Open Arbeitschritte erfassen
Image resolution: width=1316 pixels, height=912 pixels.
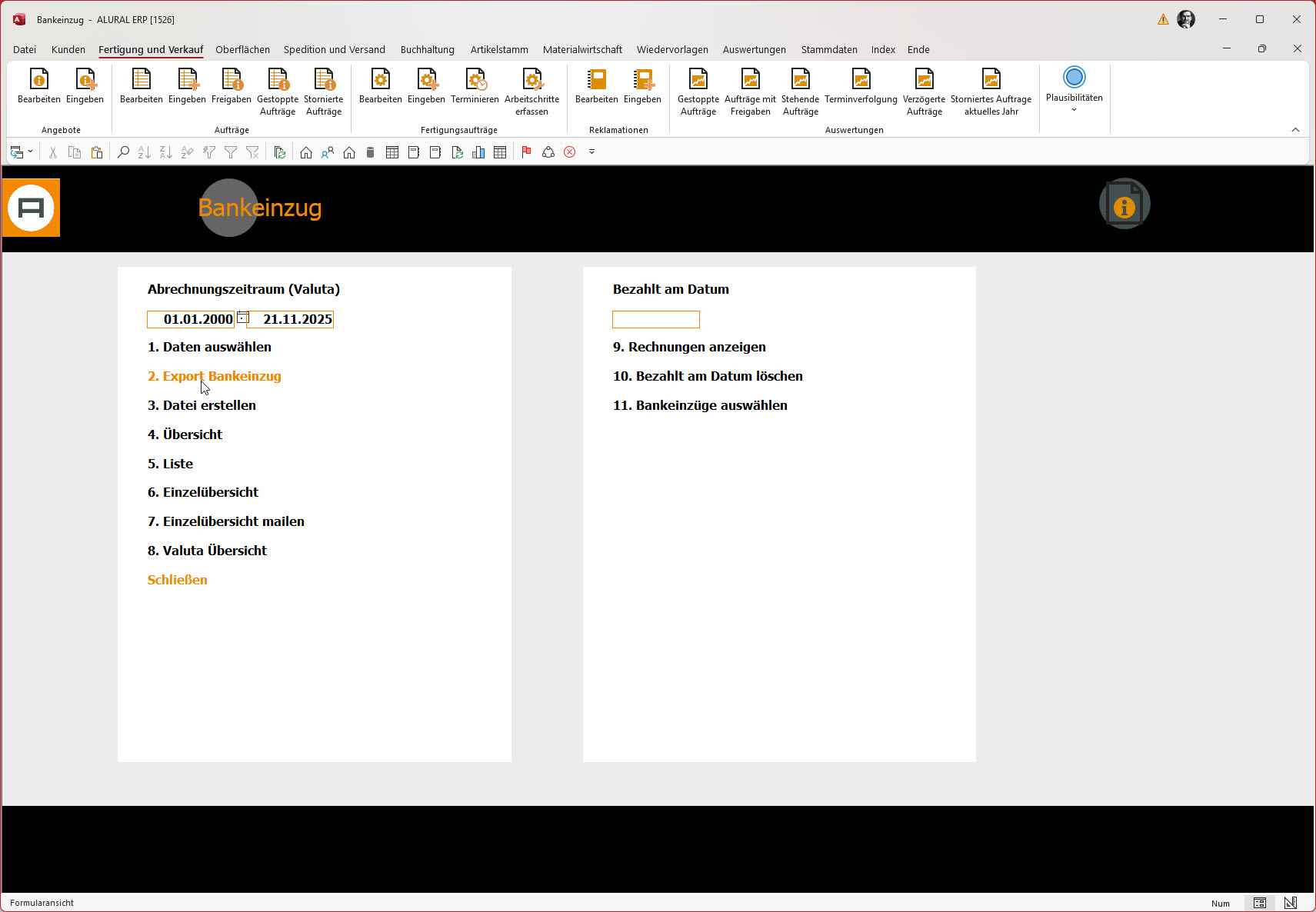click(x=531, y=91)
